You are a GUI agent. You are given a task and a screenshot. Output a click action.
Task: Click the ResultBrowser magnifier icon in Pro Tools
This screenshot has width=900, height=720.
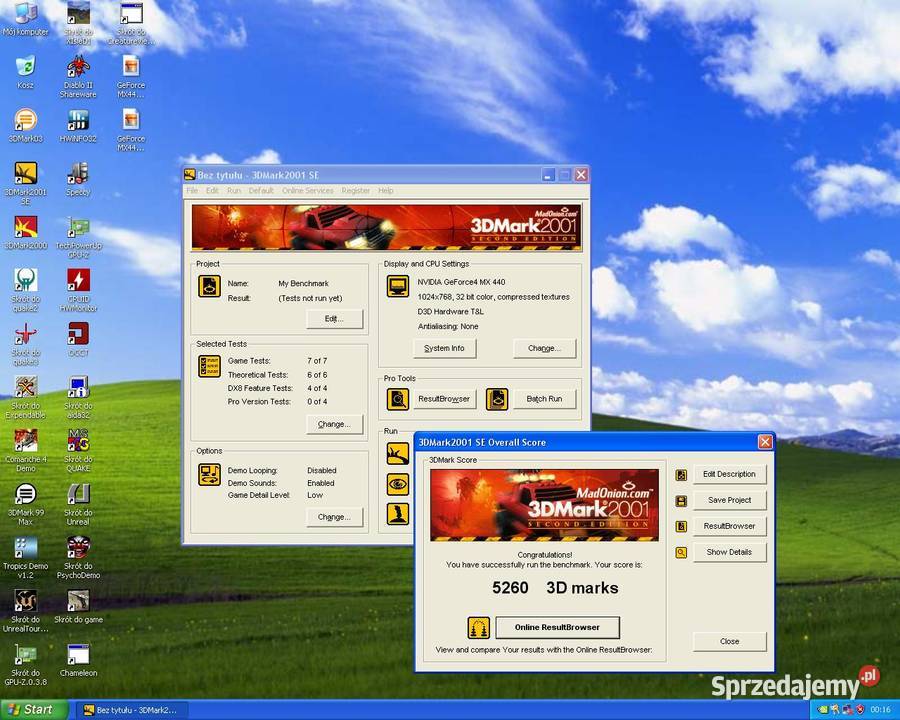click(397, 398)
